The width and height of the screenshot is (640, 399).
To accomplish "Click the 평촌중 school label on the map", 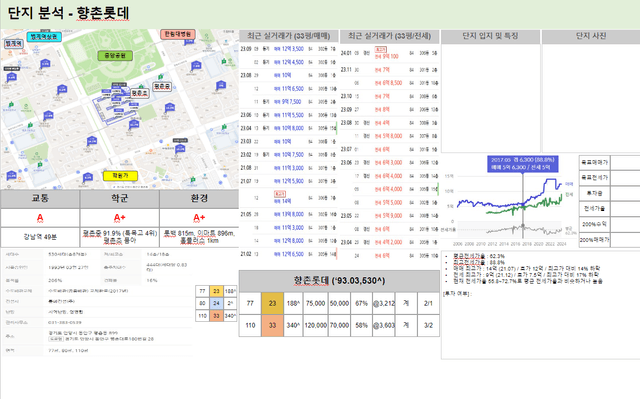I will (162, 86).
